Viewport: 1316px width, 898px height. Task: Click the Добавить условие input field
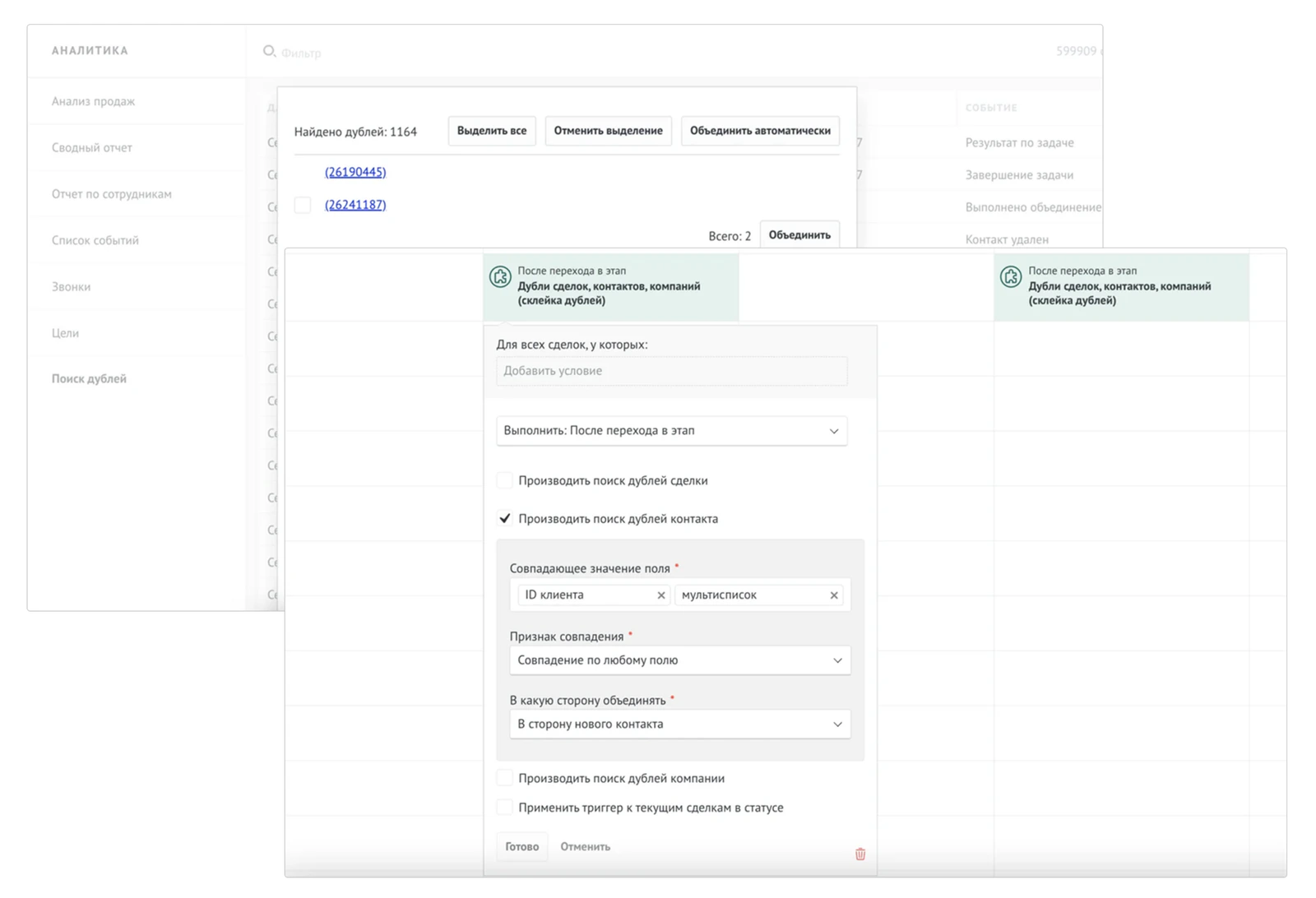(672, 371)
